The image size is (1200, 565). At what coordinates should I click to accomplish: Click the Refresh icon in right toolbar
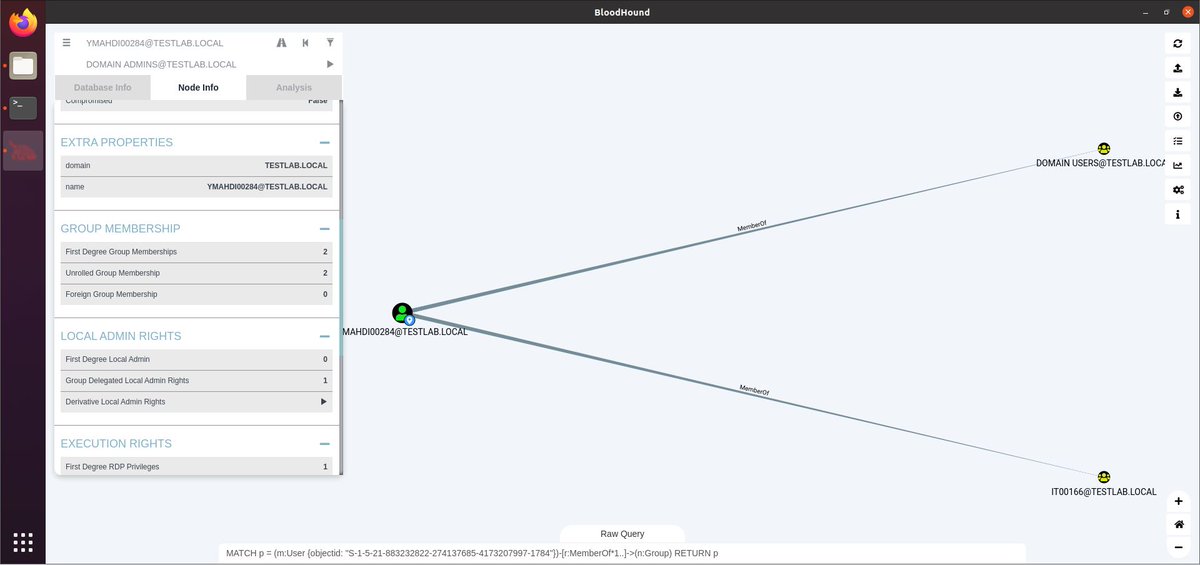click(1178, 44)
